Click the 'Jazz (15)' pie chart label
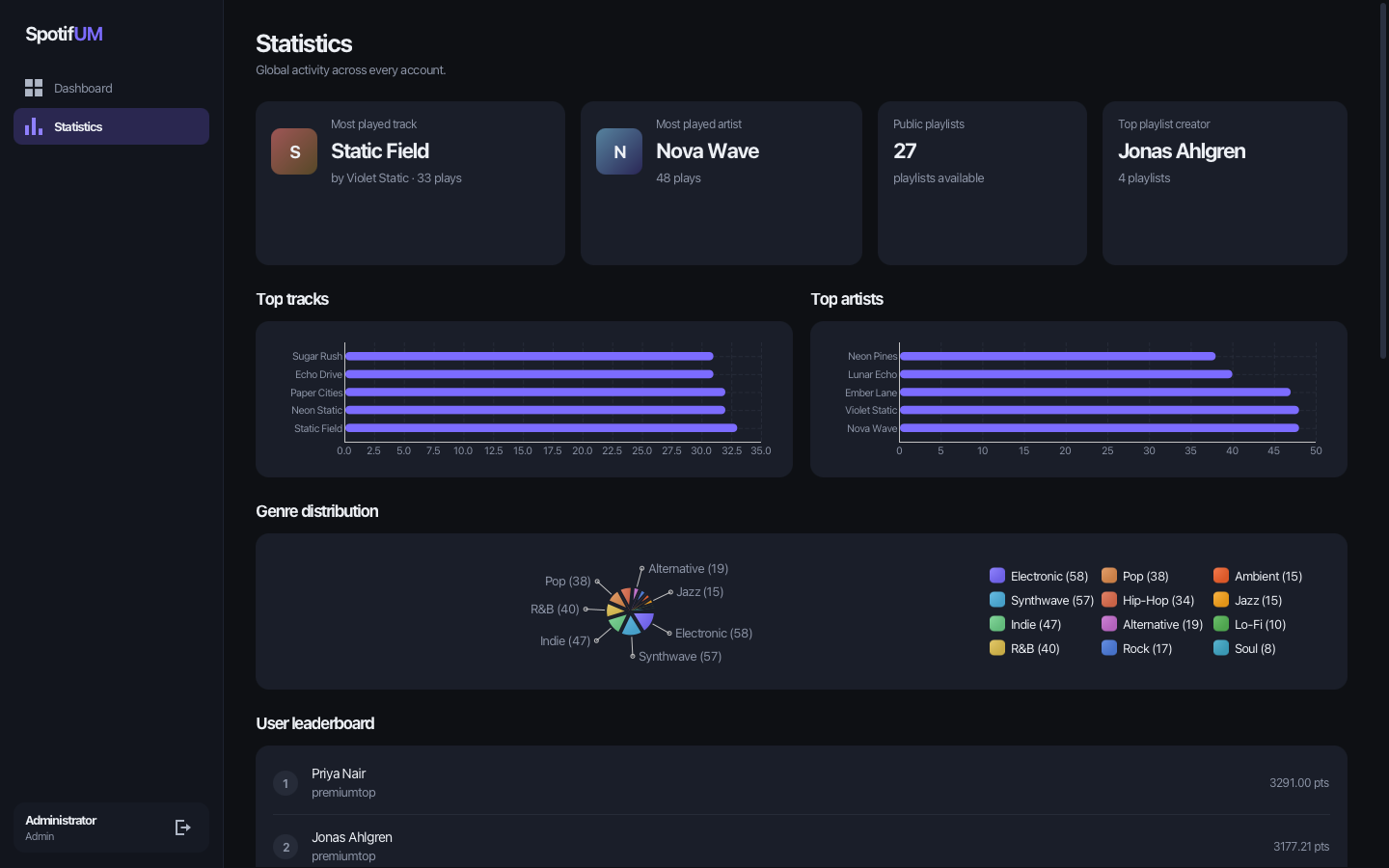Screen dimensions: 1389x868 point(699,592)
